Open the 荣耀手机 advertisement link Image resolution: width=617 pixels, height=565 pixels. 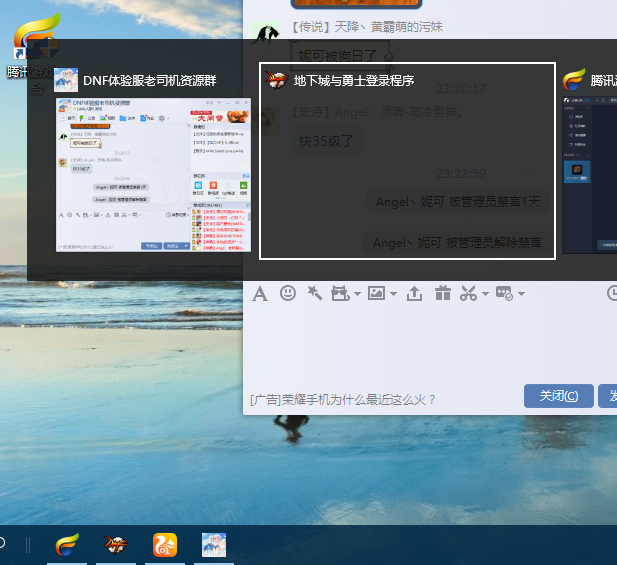(343, 400)
